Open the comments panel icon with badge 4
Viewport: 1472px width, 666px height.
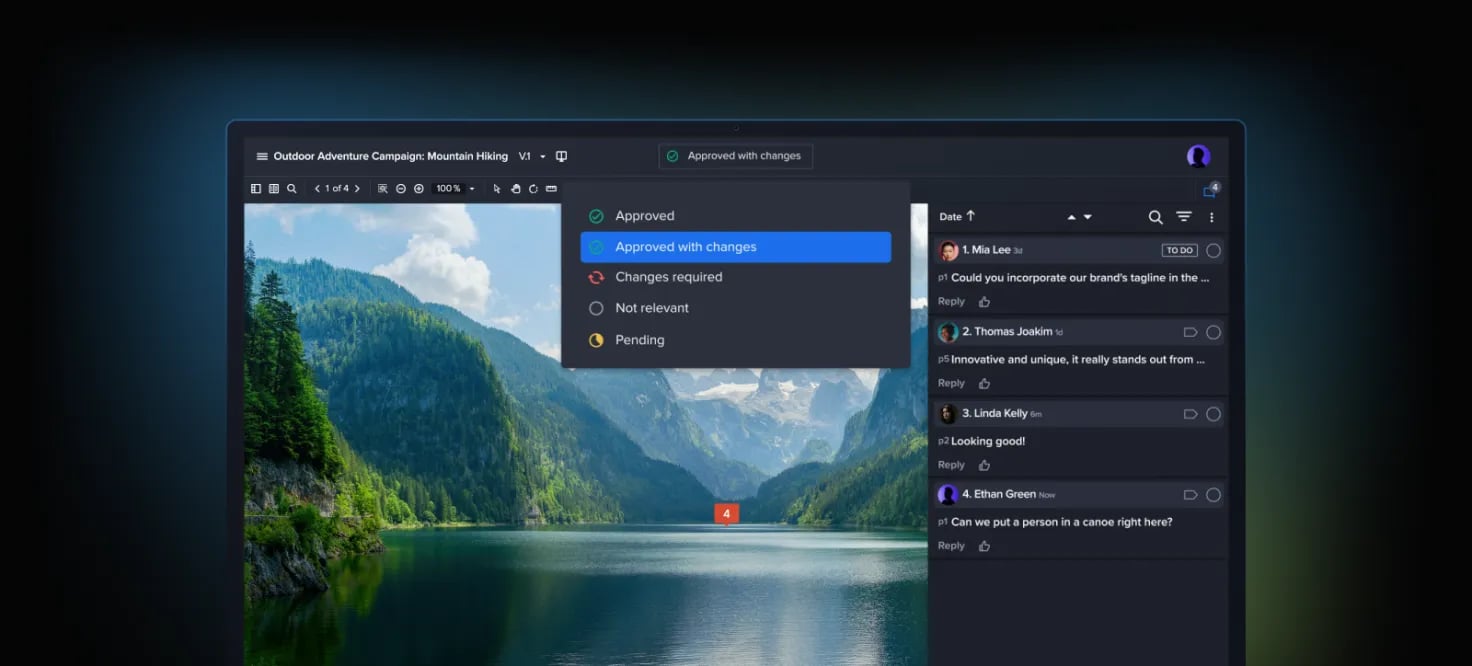pos(1209,191)
